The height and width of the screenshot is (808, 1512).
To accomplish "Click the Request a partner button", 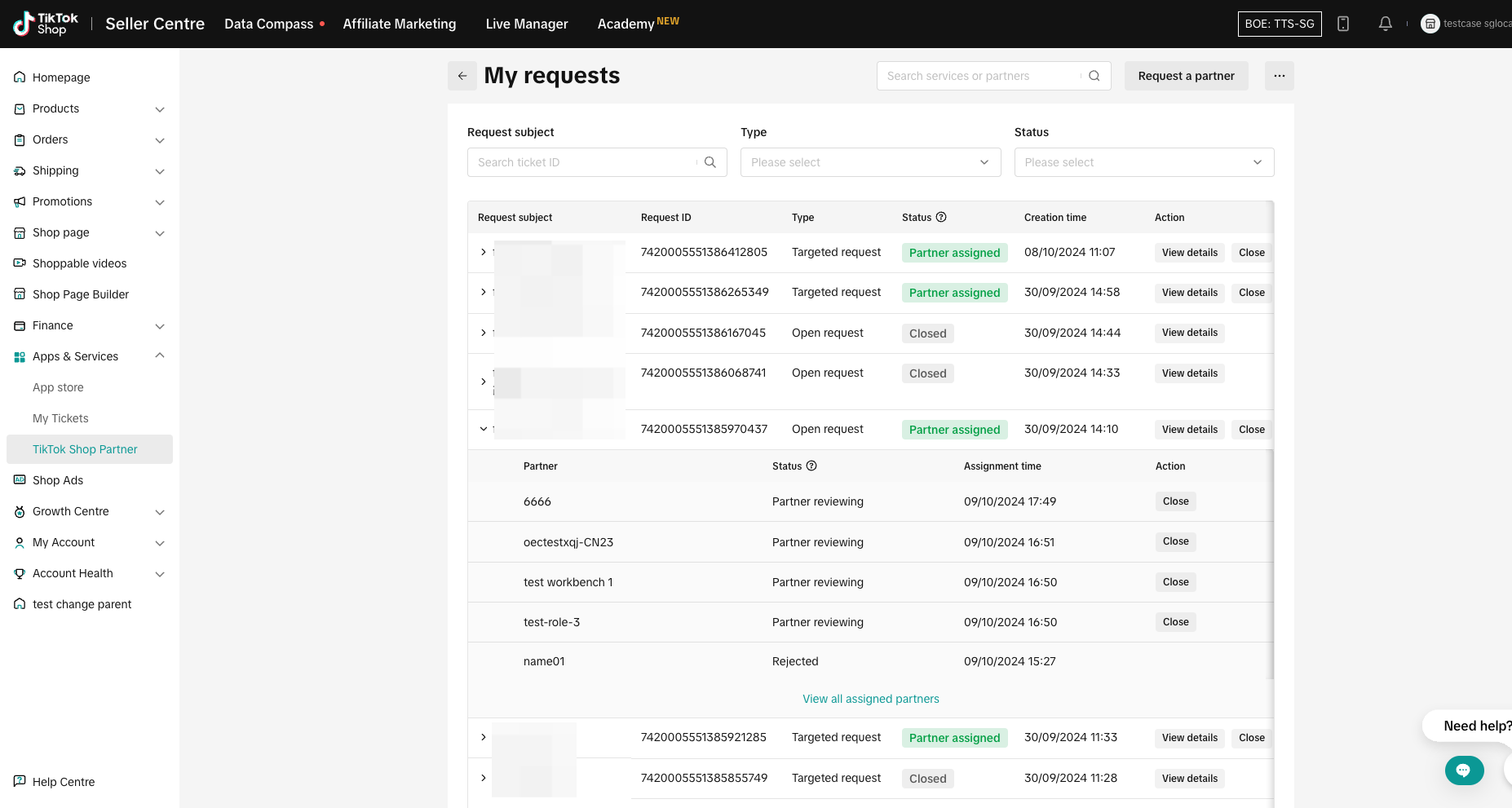I will pos(1186,76).
